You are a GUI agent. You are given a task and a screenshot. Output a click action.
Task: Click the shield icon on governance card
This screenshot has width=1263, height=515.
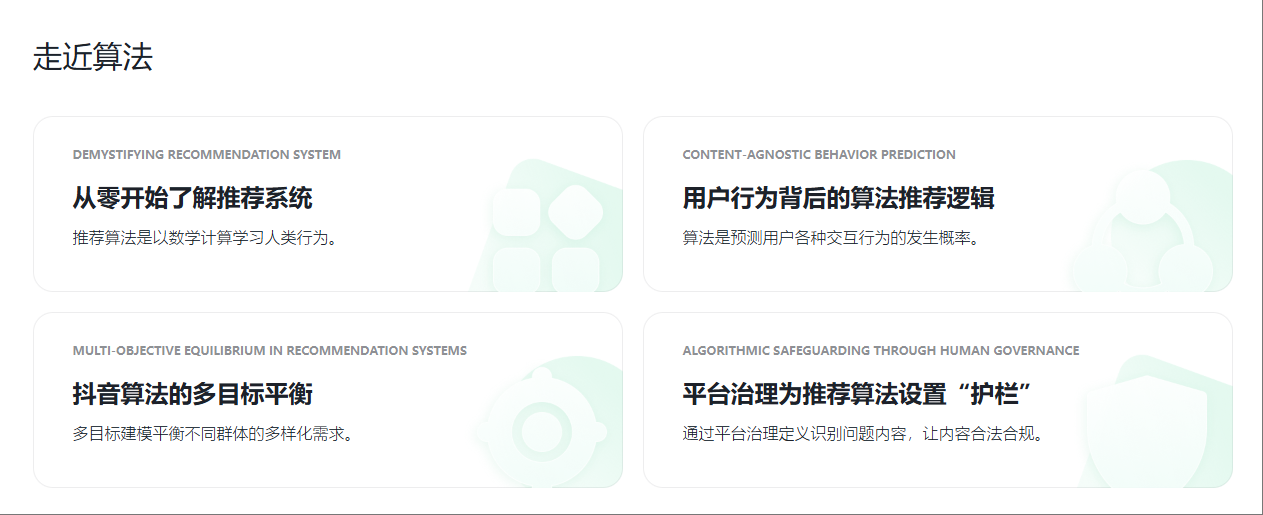[x=1150, y=425]
